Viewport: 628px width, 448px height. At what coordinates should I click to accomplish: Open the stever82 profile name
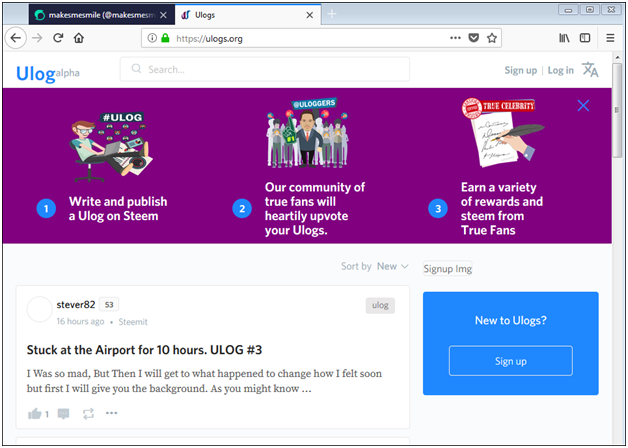(x=76, y=305)
